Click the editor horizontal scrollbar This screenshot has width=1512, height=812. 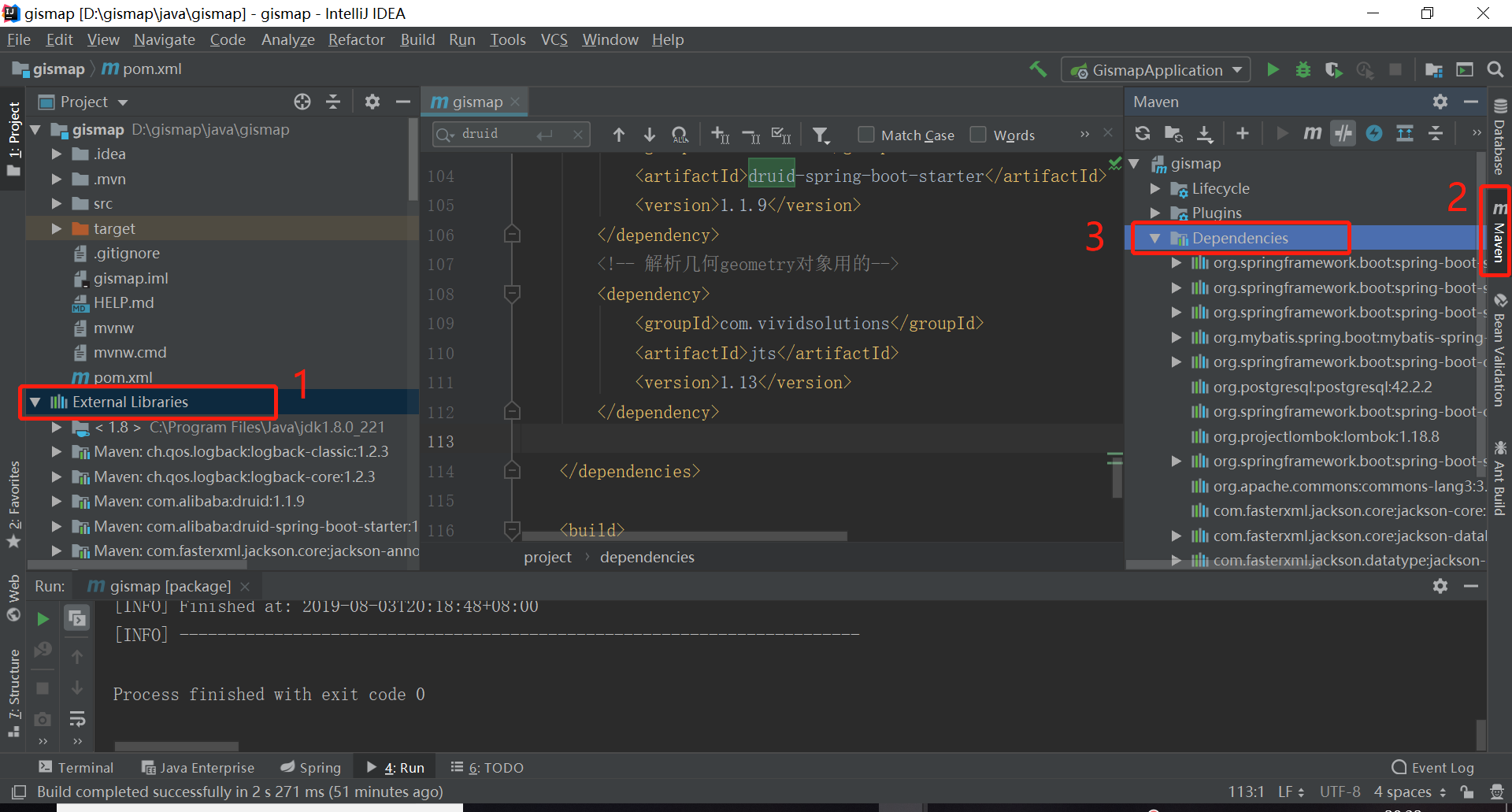tap(684, 536)
